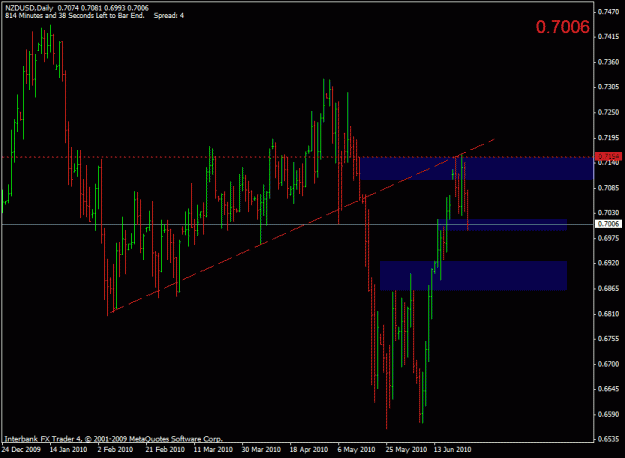Click the 'Spread: 4' indicator text

click(x=169, y=16)
